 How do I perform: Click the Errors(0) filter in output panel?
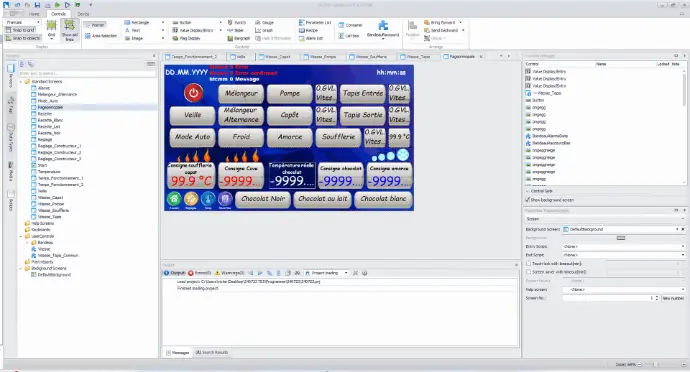pos(200,273)
